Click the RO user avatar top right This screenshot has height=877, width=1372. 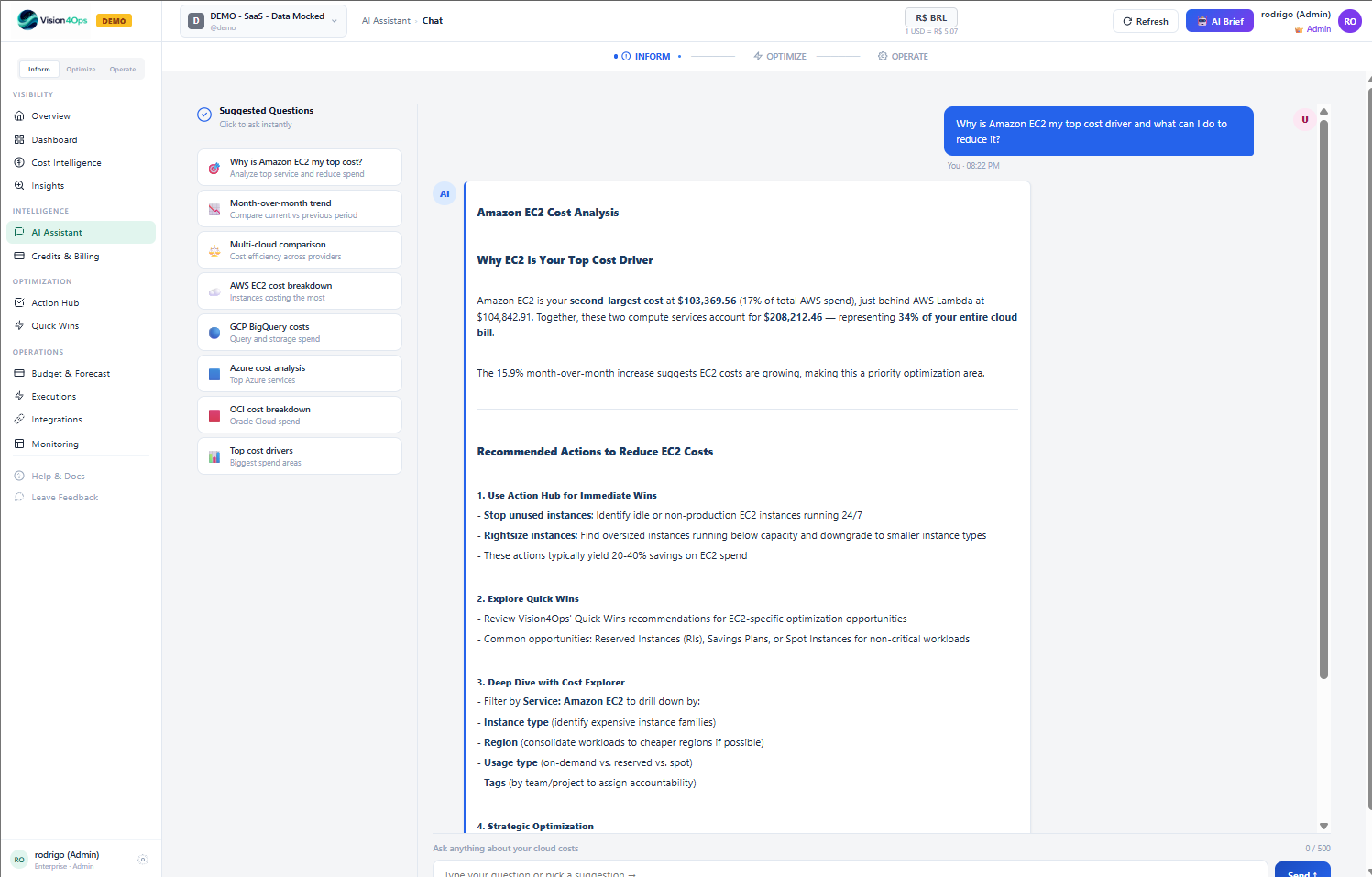[x=1350, y=21]
